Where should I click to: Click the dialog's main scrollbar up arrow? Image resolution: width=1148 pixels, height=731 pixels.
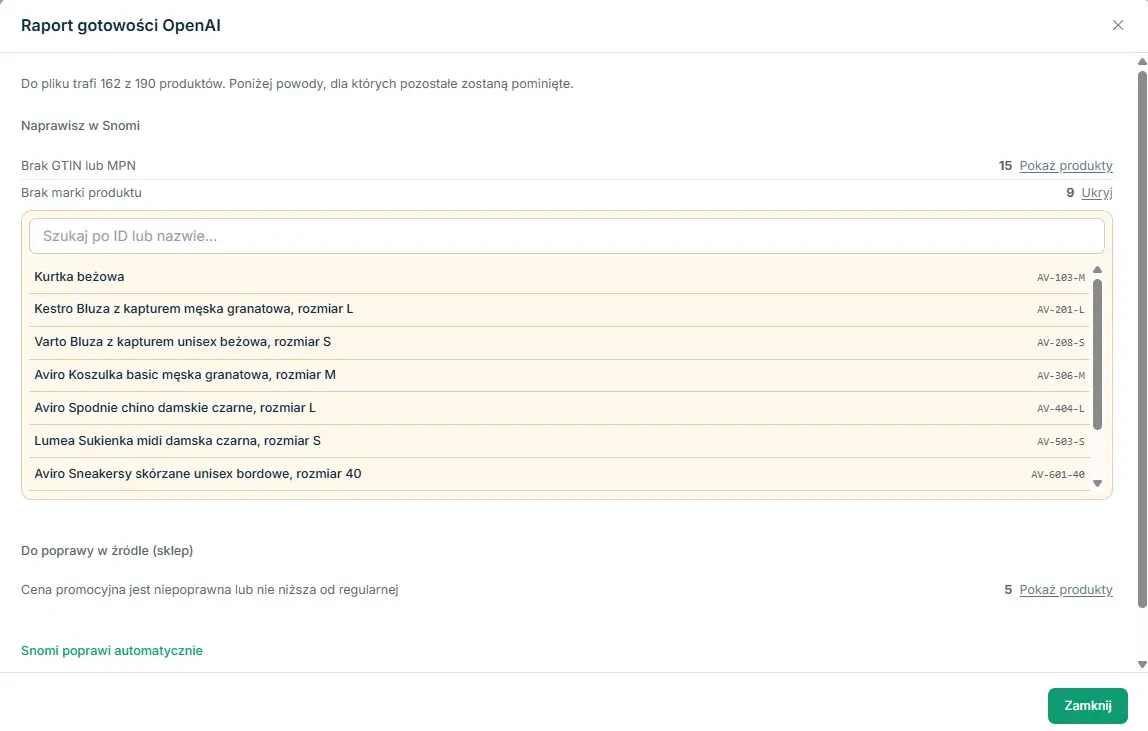1141,62
